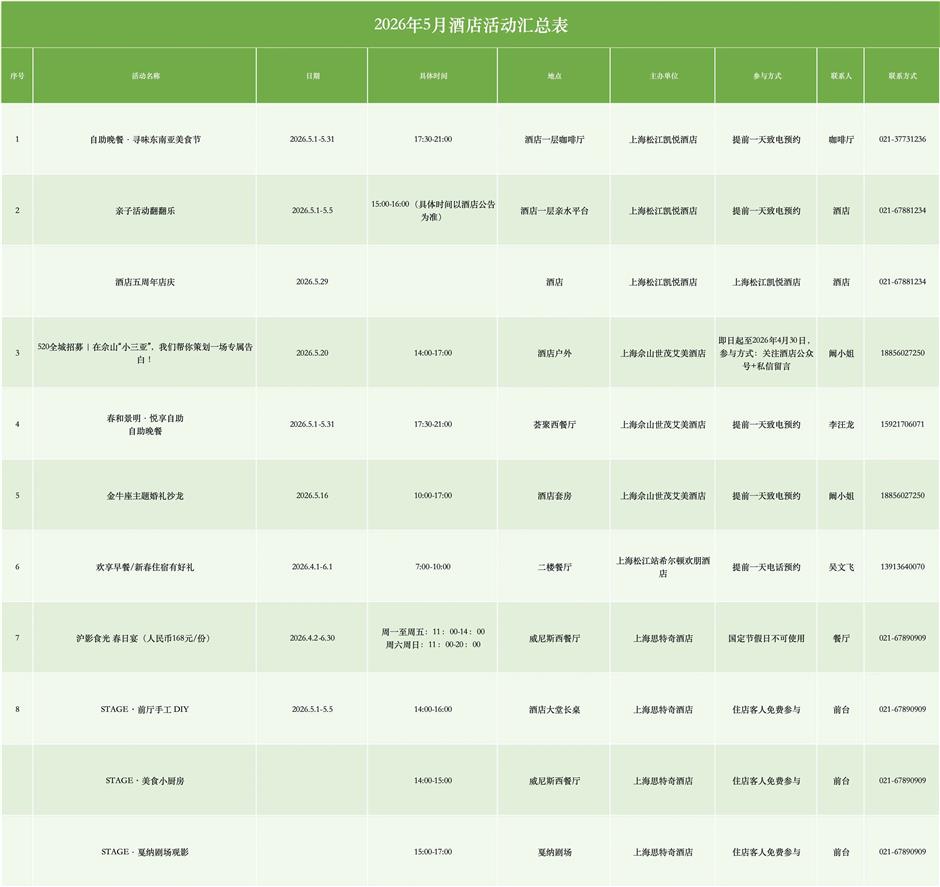Select phone number 021-37731236

[x=901, y=140]
